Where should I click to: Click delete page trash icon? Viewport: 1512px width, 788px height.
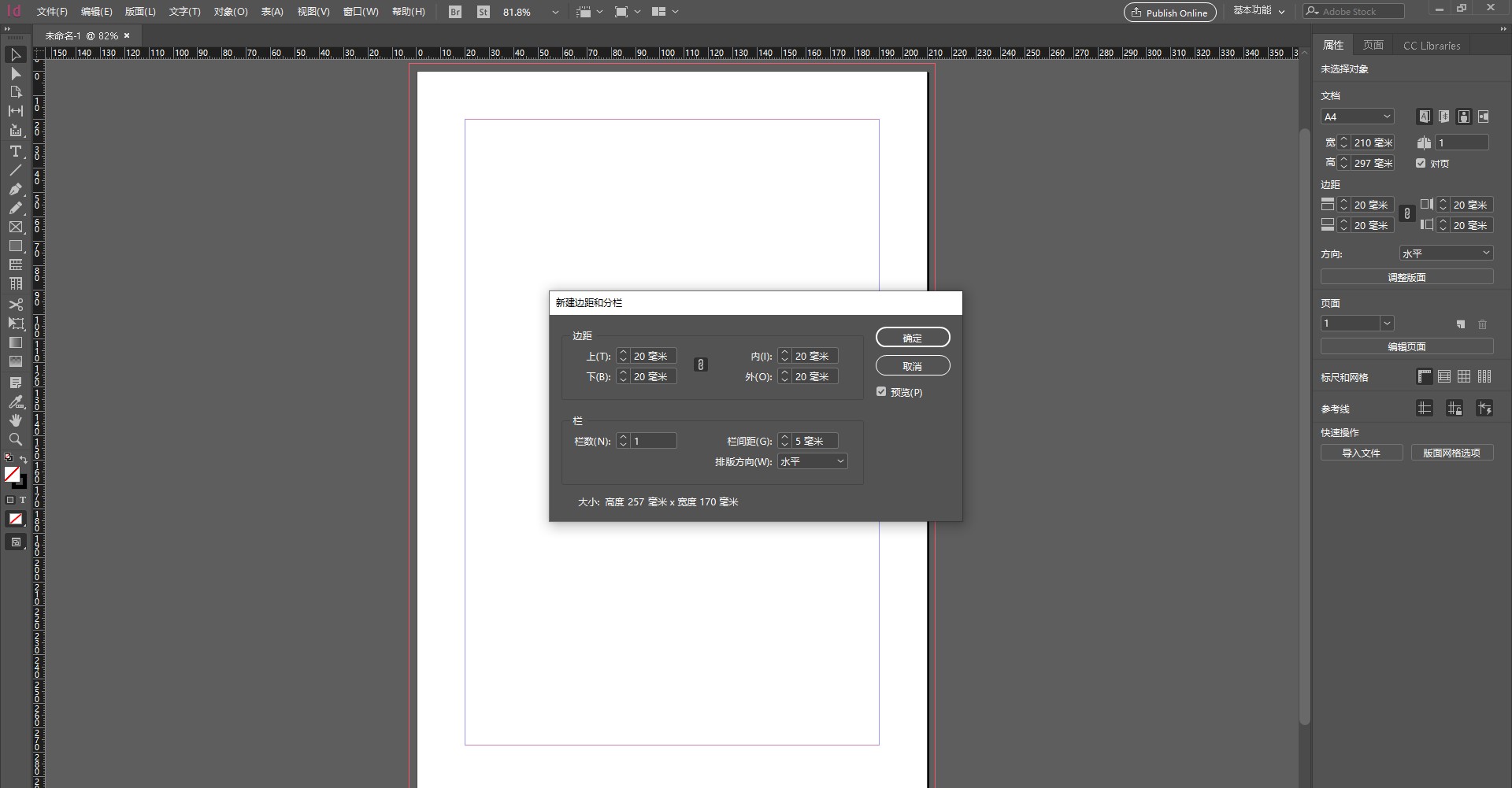click(1482, 324)
